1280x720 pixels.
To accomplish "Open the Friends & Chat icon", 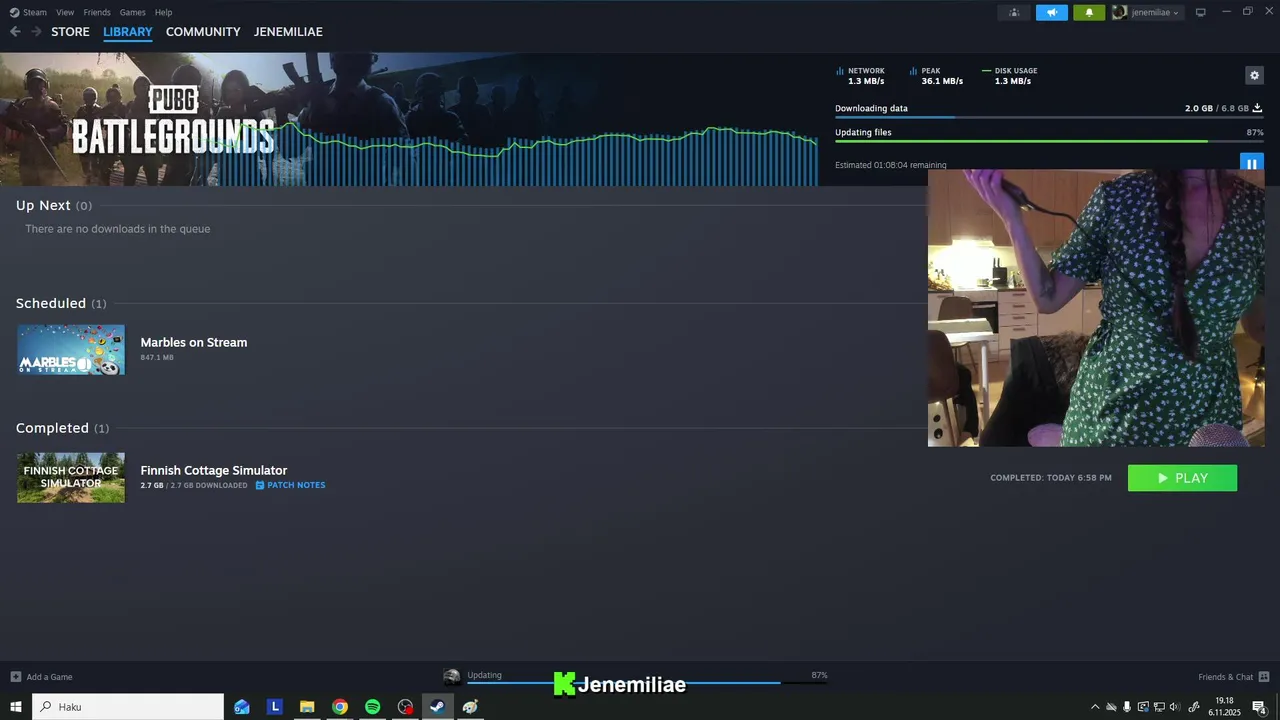I will 1264,677.
